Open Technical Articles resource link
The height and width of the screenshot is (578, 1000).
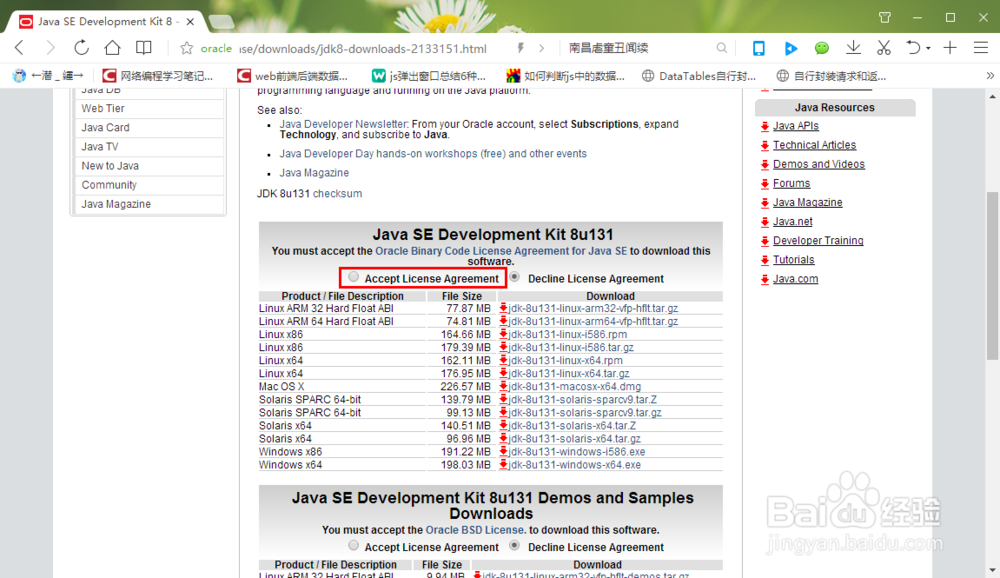coord(814,145)
